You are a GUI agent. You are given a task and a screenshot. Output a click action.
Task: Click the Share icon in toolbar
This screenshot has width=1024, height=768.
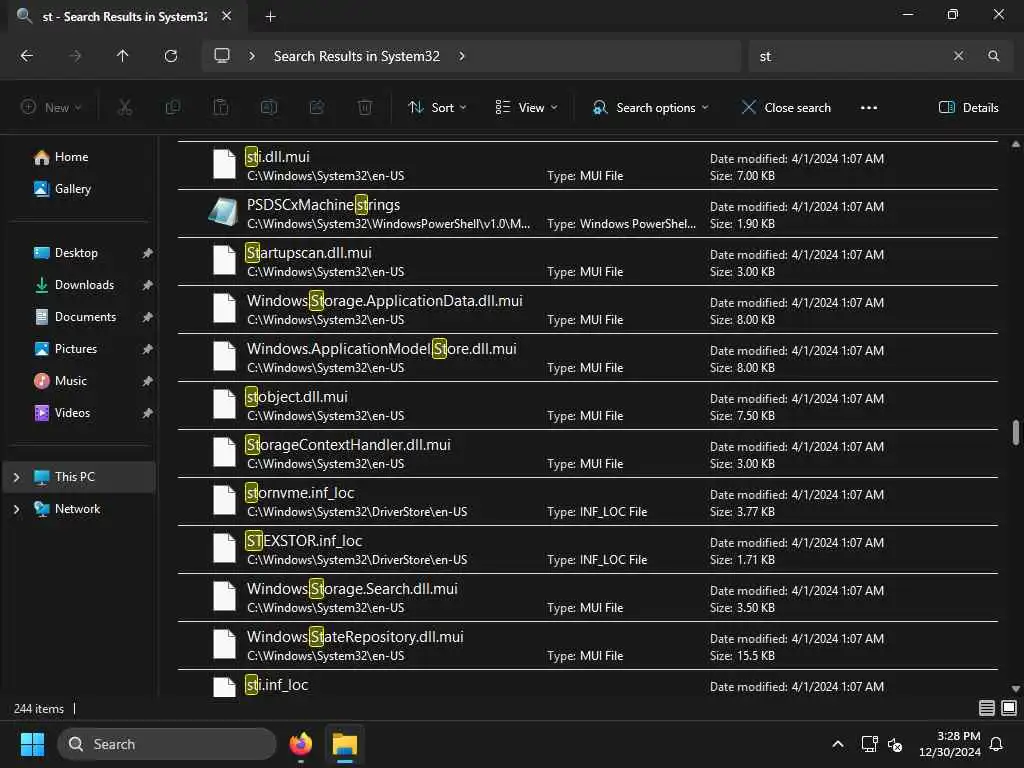[317, 108]
